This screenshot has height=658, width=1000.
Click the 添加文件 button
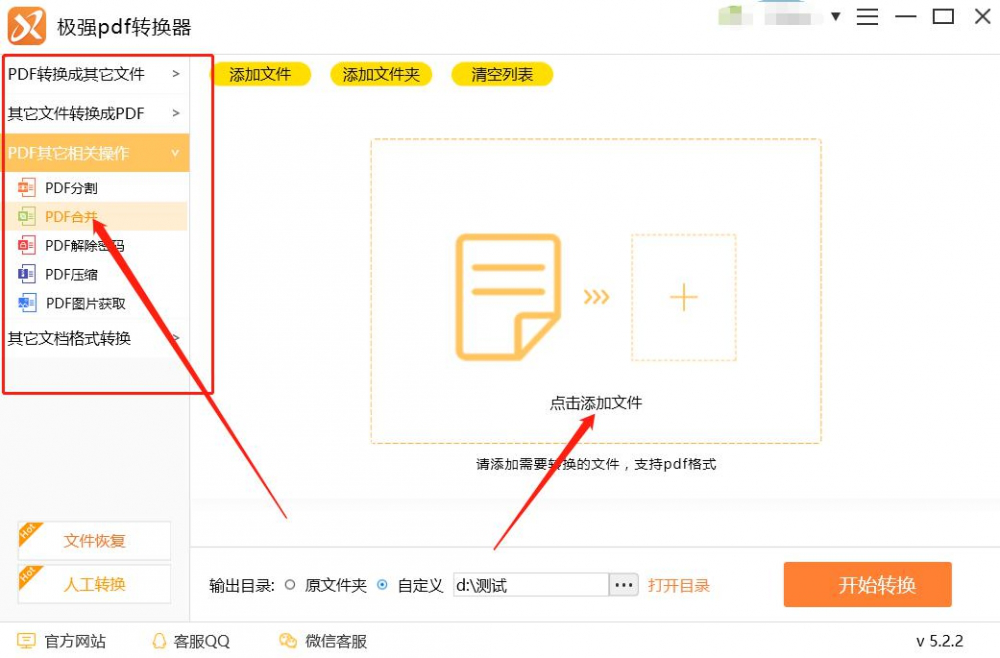click(260, 75)
